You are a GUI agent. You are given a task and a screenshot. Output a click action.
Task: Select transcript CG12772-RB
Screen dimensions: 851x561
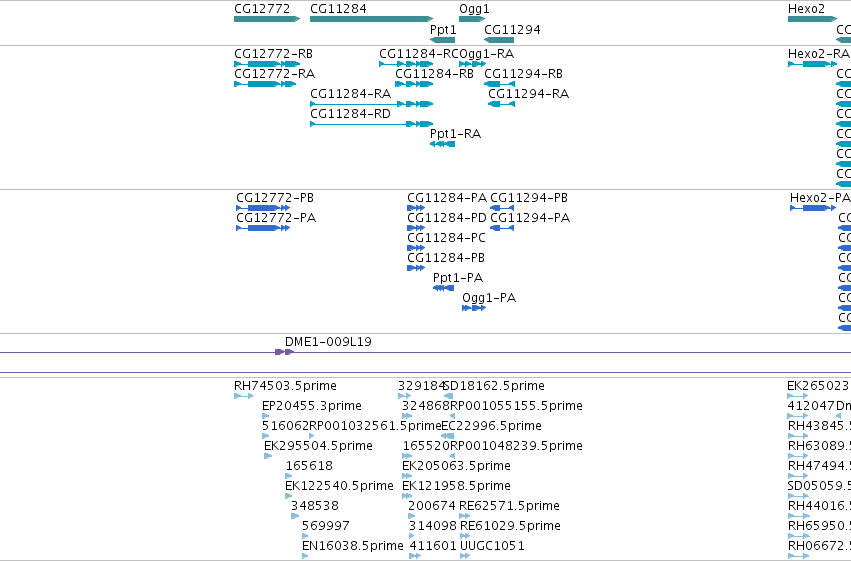pos(266,64)
